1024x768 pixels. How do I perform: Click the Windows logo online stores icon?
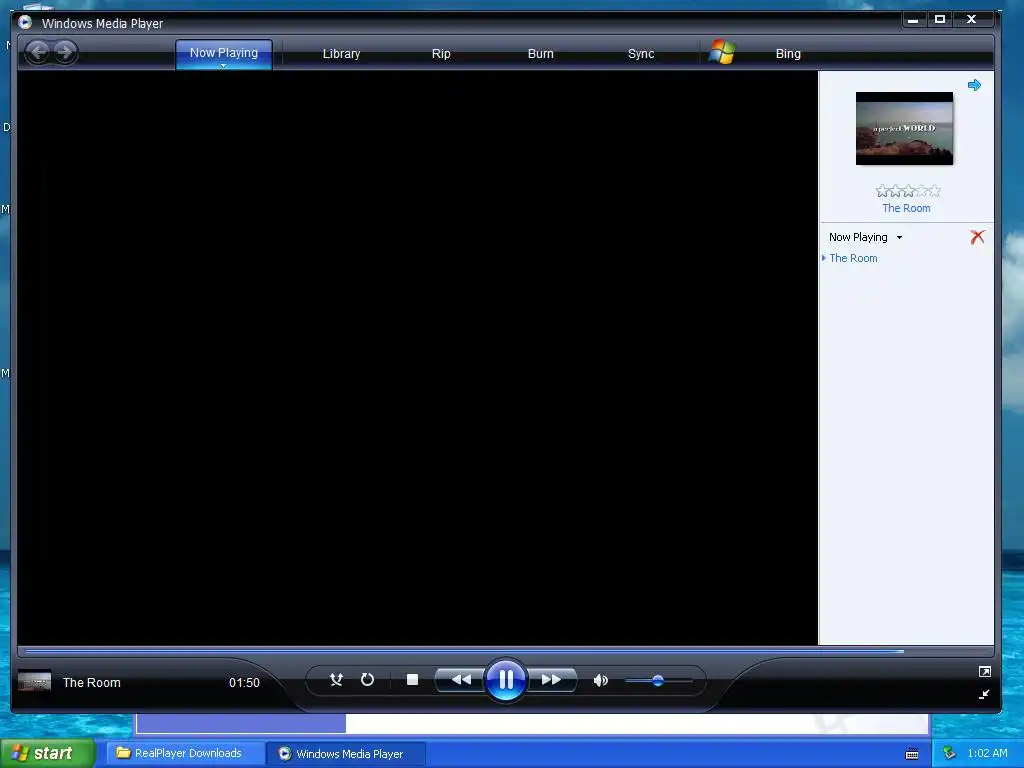coord(722,52)
